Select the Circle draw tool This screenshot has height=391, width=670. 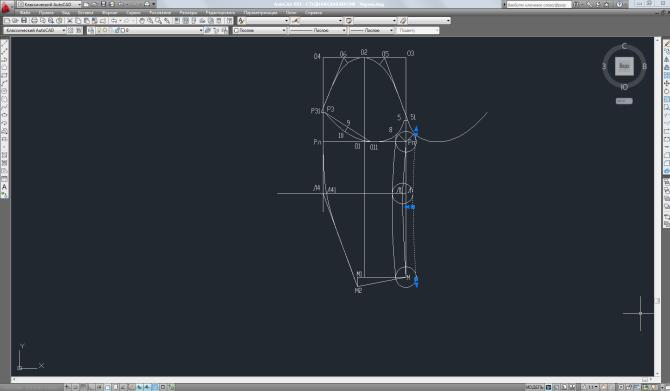click(4, 91)
